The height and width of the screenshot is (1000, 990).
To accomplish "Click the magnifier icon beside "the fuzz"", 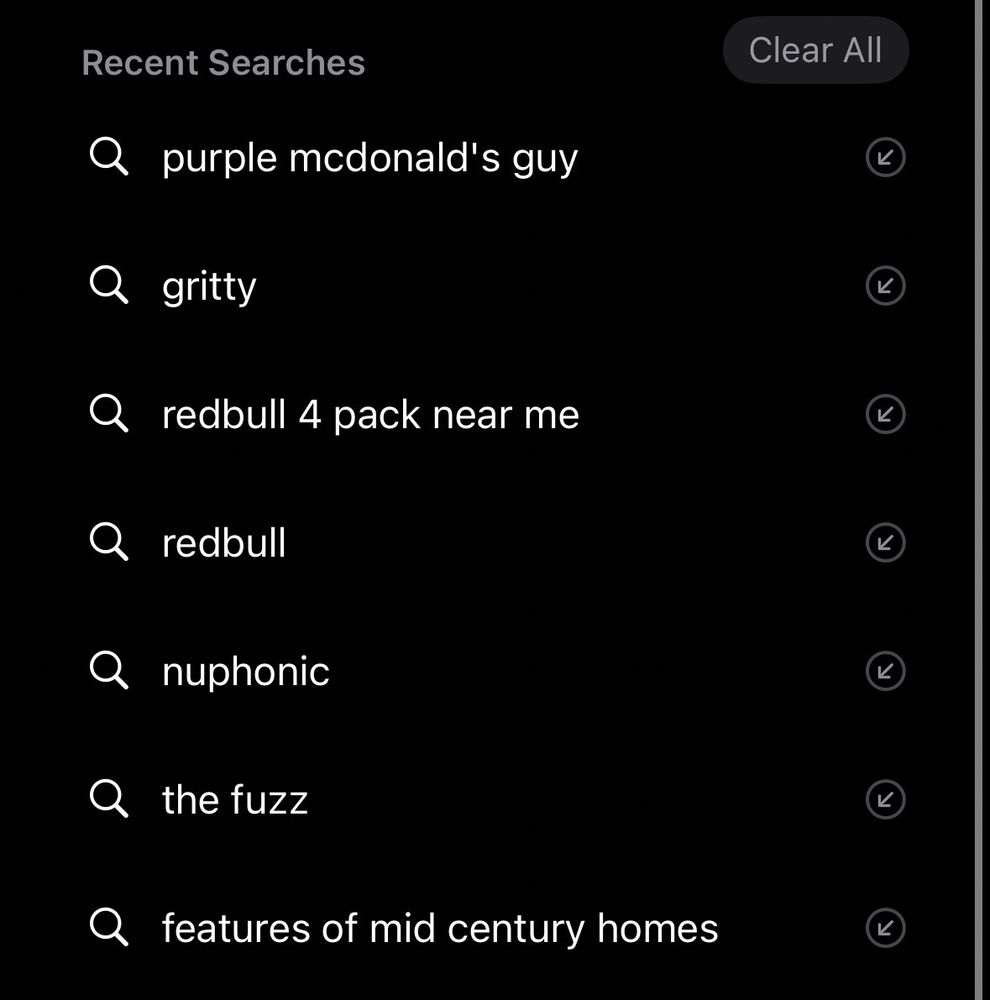I will pyautogui.click(x=109, y=799).
